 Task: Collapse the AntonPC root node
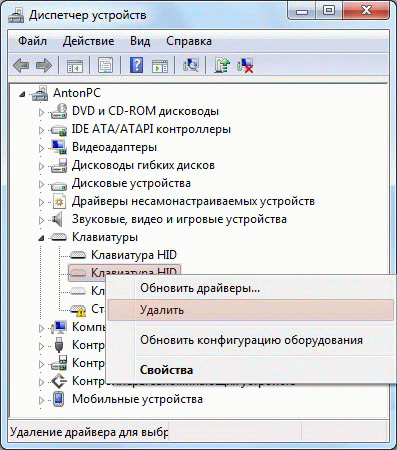point(22,94)
